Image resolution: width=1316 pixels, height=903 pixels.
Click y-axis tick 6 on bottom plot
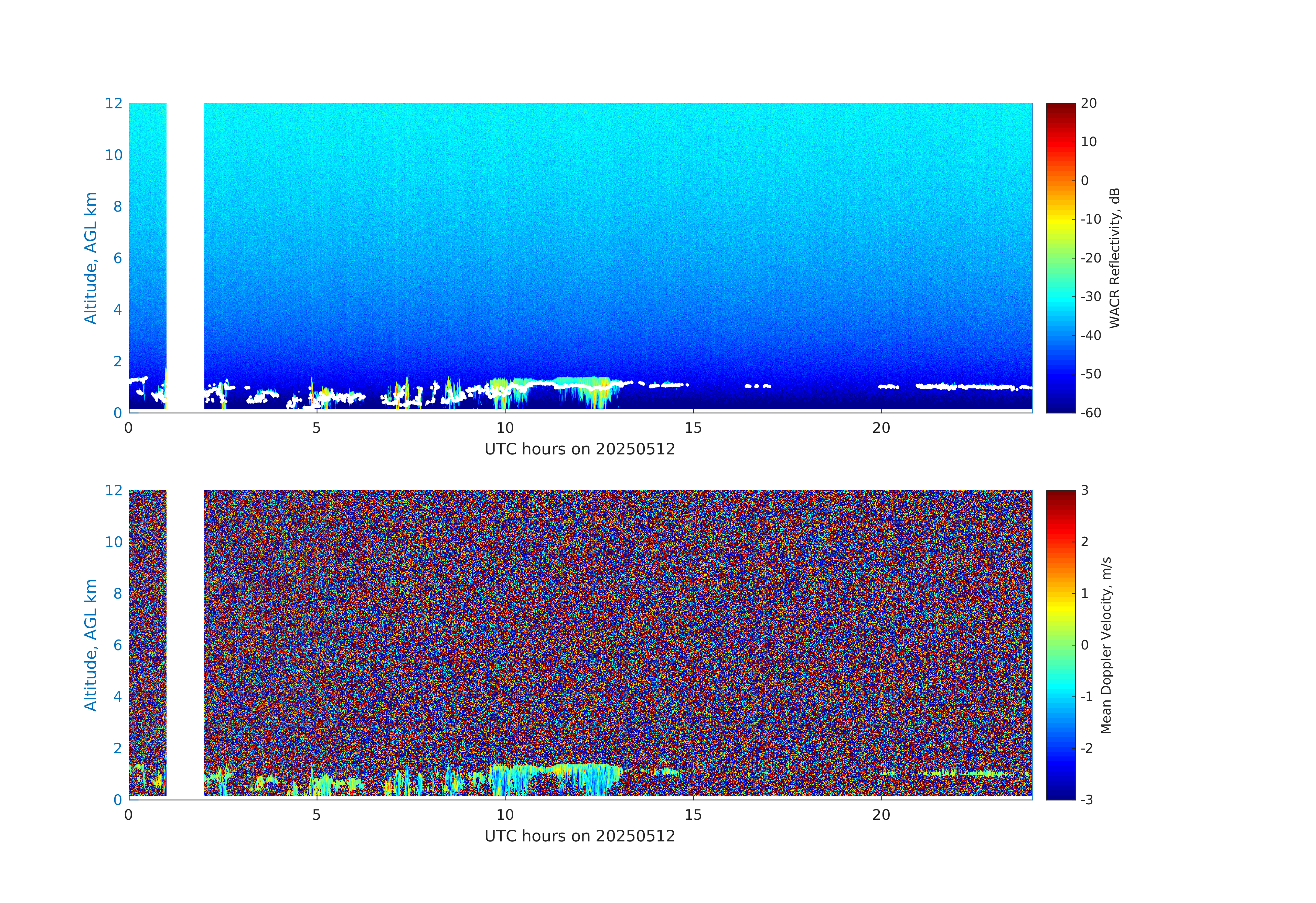(117, 645)
